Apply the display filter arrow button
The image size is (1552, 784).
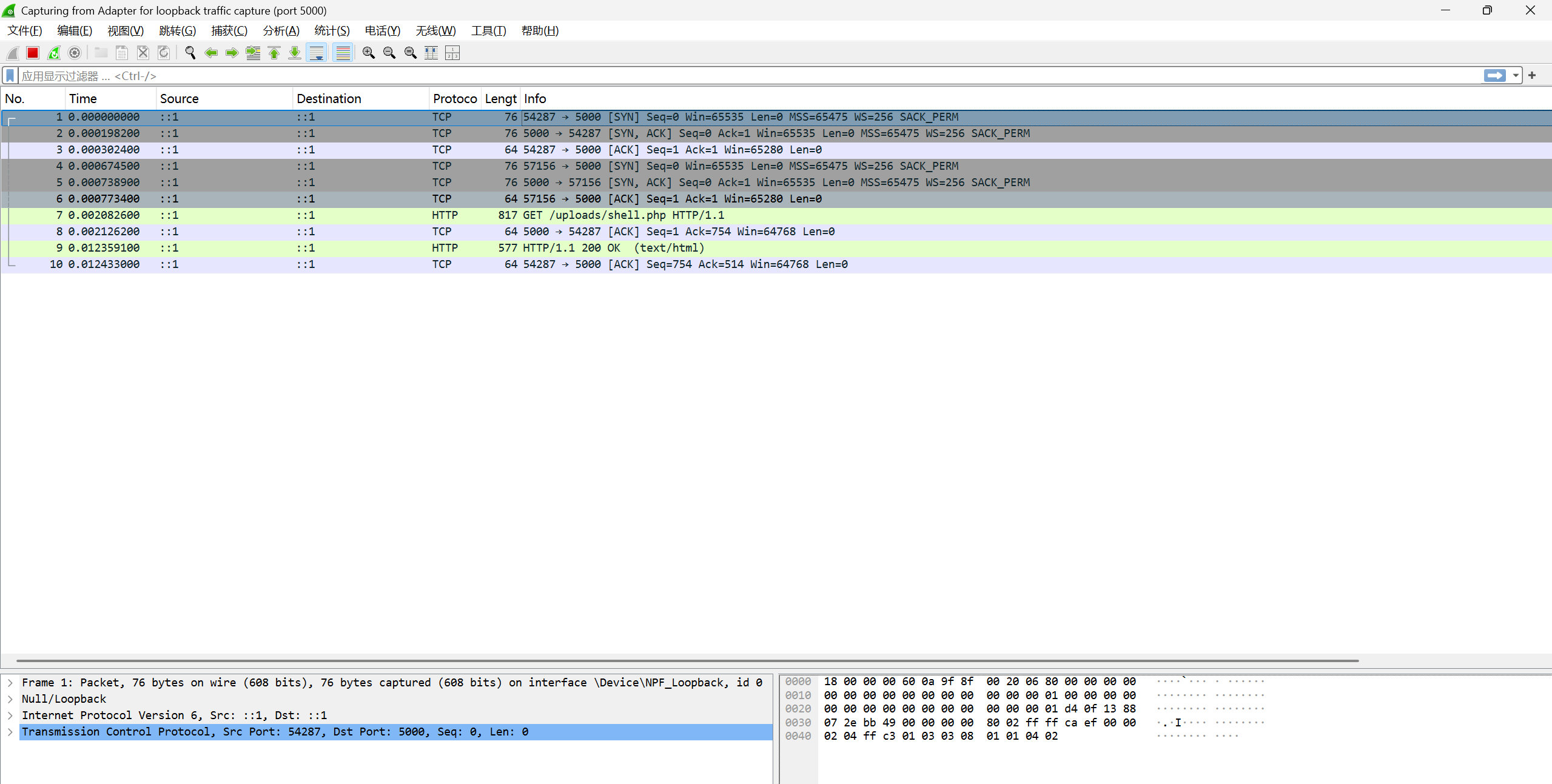(1495, 76)
